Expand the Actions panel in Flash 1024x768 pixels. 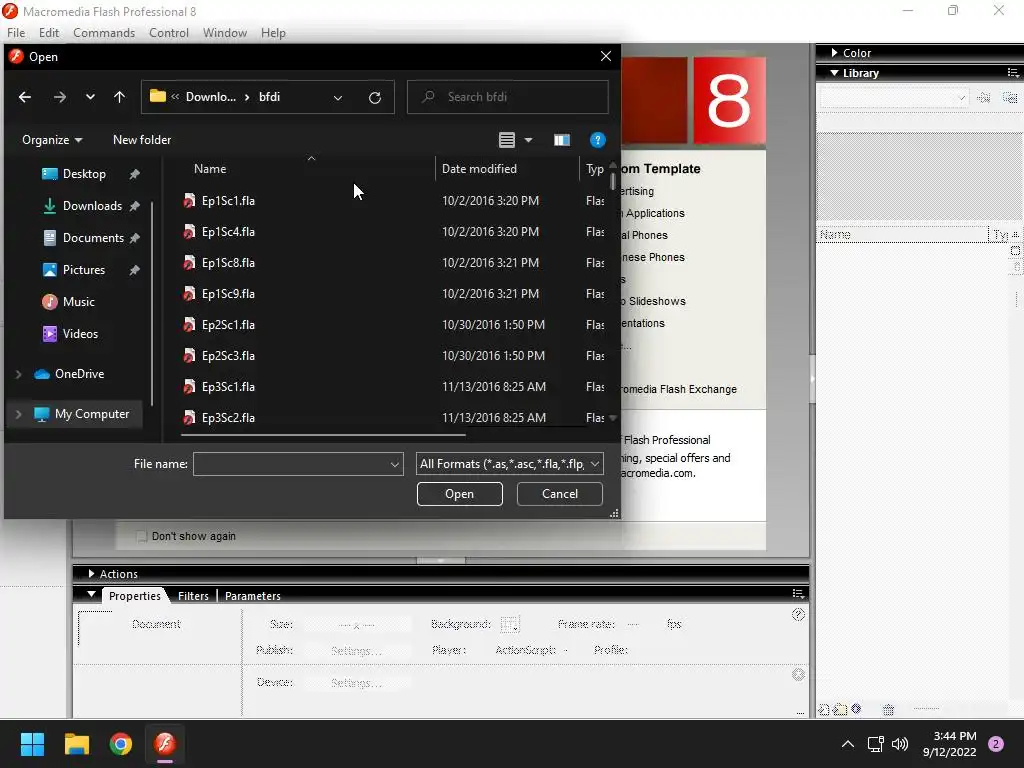(x=91, y=574)
